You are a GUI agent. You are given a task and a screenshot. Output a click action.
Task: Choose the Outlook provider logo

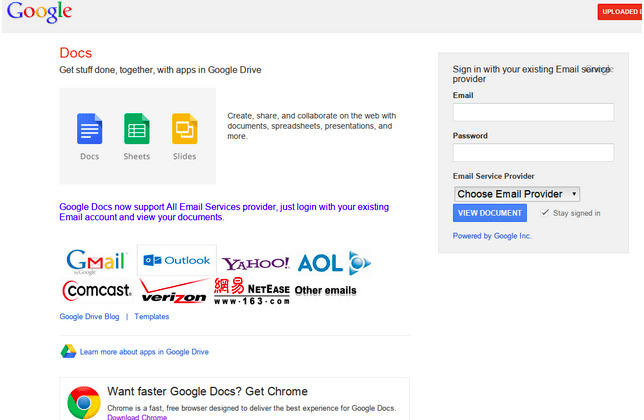pos(176,261)
